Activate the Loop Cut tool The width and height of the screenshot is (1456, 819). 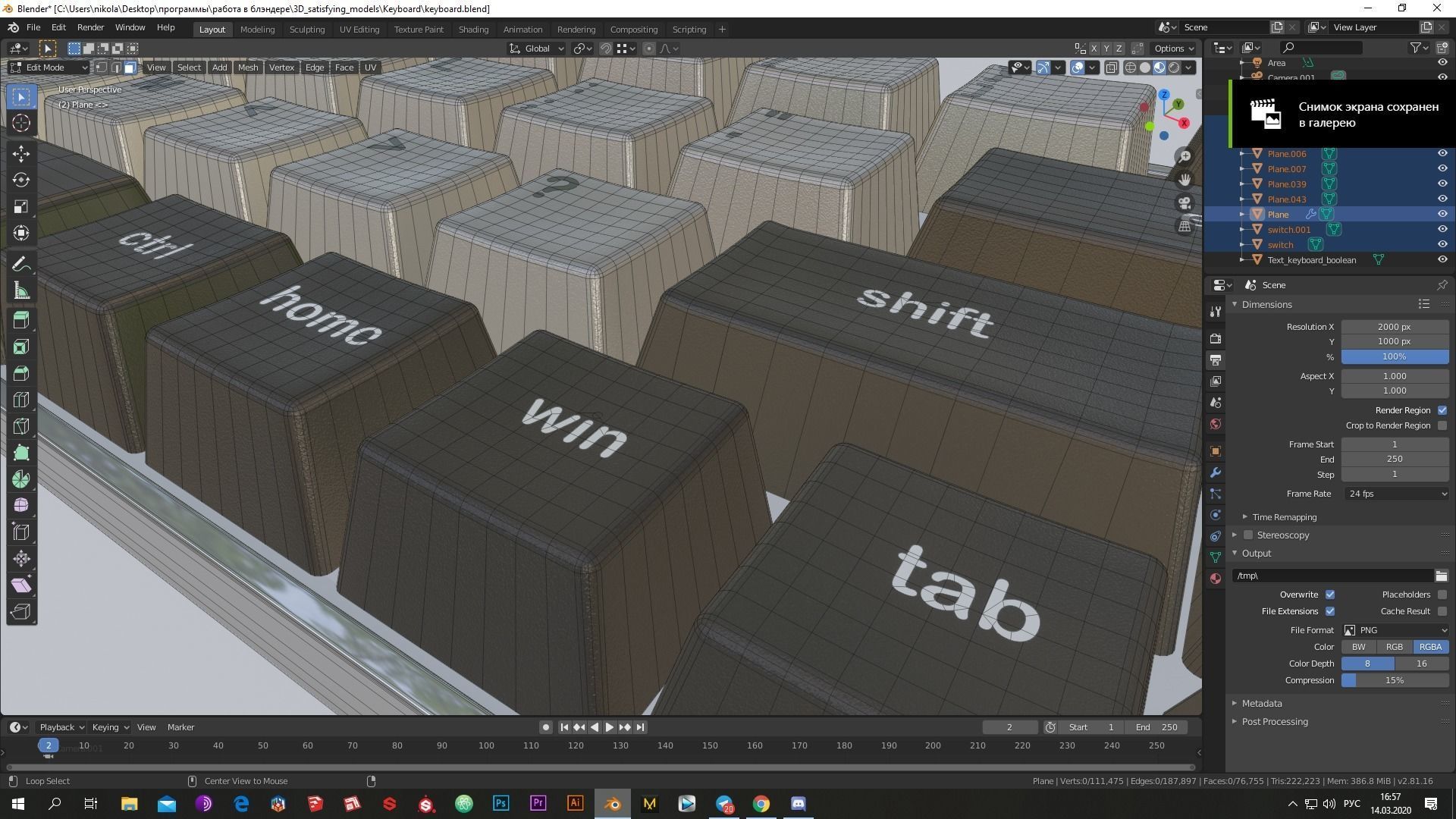pyautogui.click(x=21, y=400)
